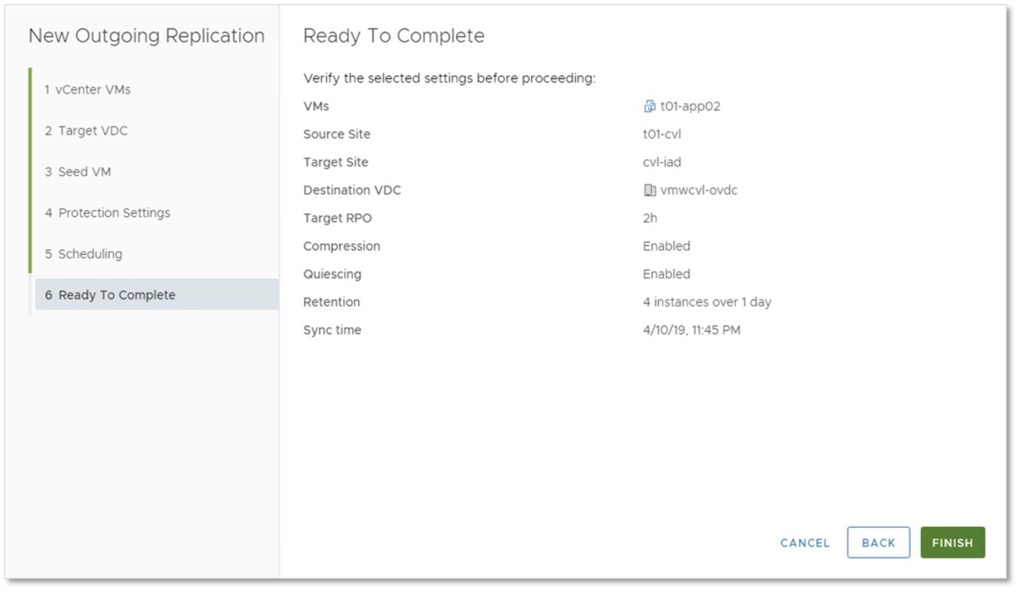Click the VM icon beside t01-app02
1020x593 pixels.
tap(650, 106)
